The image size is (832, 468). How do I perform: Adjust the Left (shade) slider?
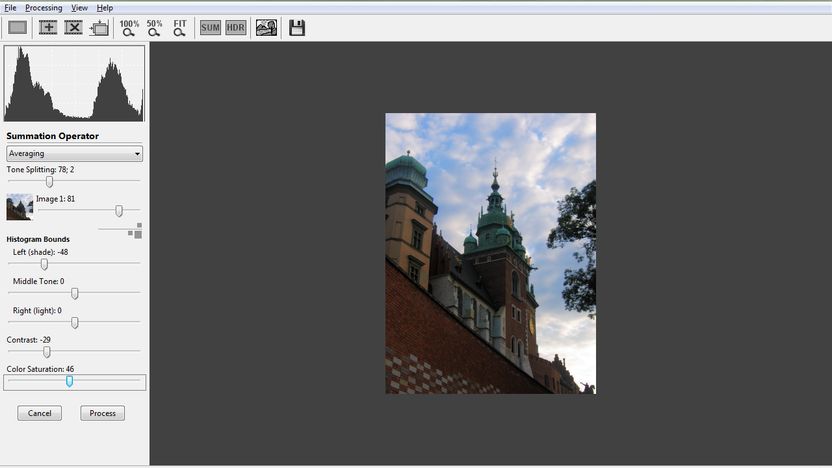(45, 264)
